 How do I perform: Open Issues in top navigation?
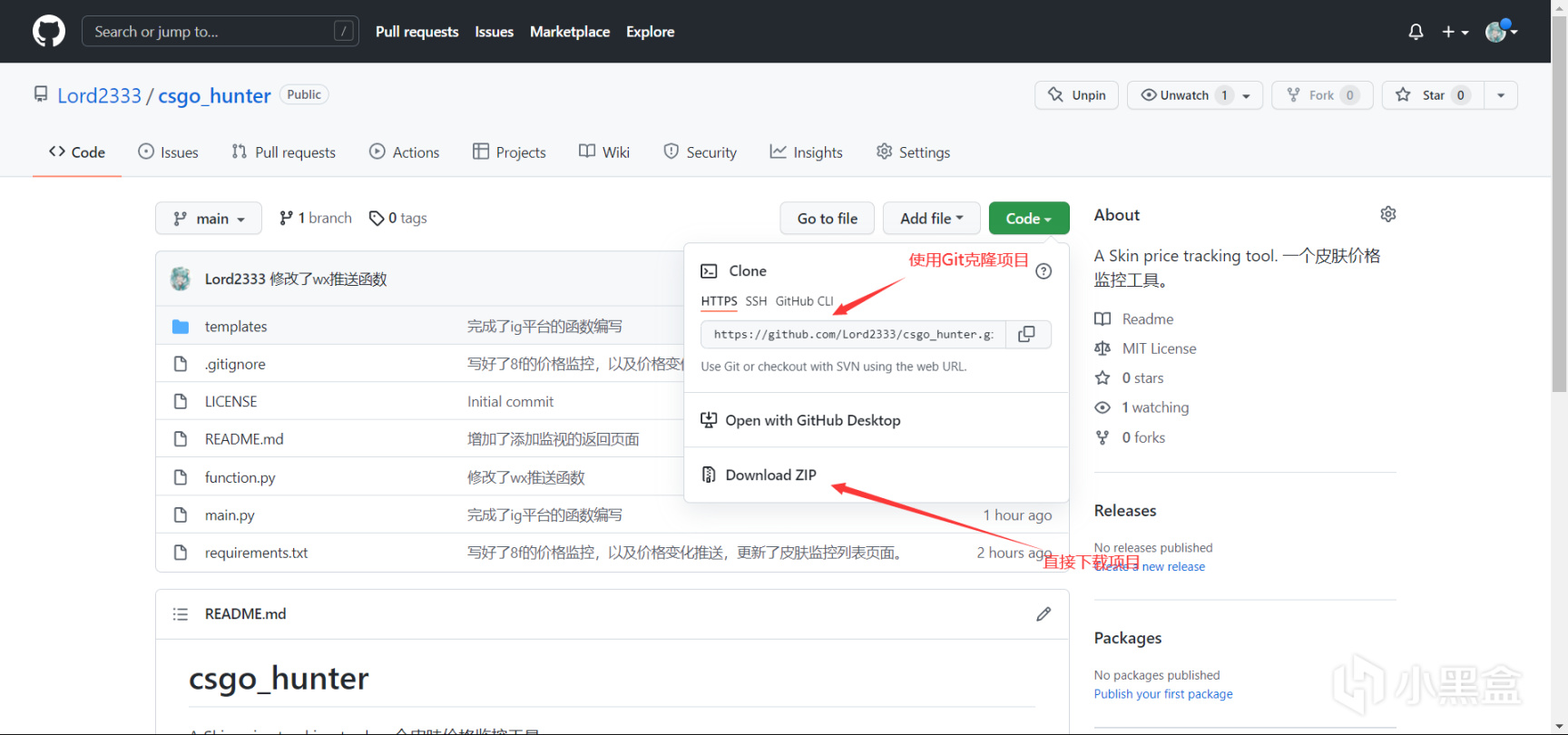click(494, 32)
